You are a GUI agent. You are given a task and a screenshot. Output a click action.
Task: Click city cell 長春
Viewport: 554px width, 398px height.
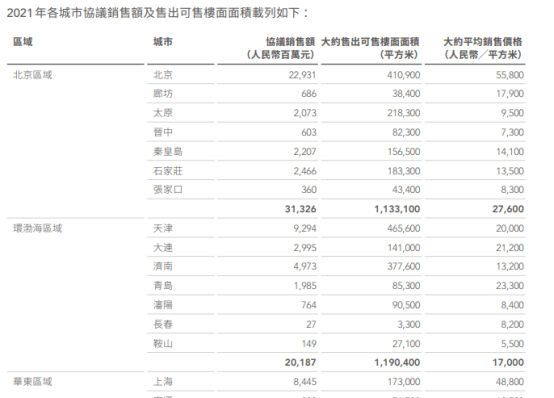coord(163,324)
